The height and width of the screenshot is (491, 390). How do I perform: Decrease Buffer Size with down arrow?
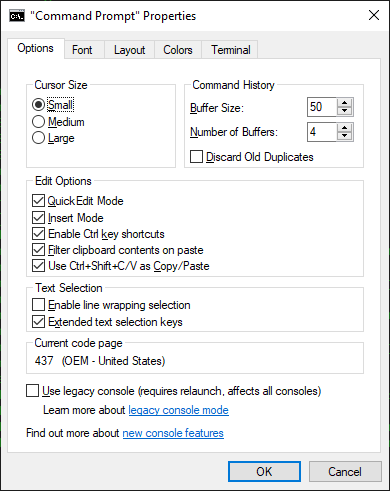(x=345, y=111)
